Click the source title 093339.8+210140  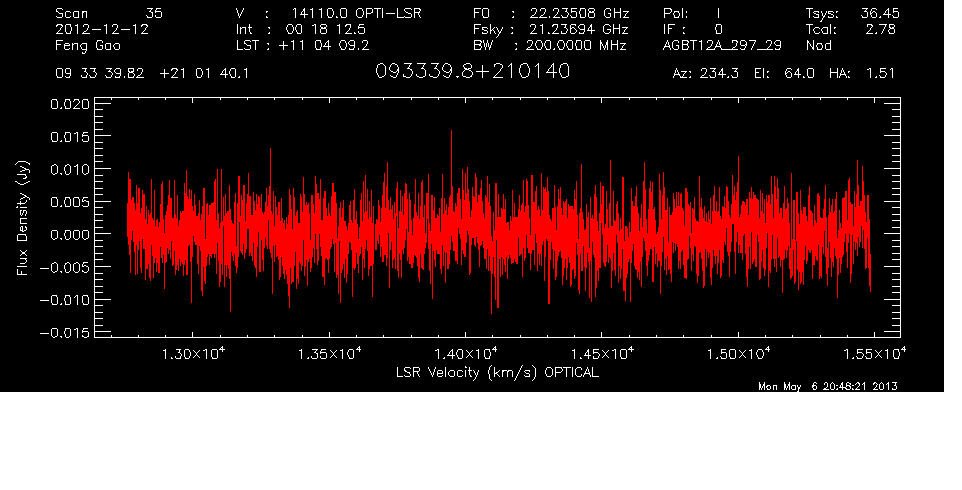click(472, 71)
